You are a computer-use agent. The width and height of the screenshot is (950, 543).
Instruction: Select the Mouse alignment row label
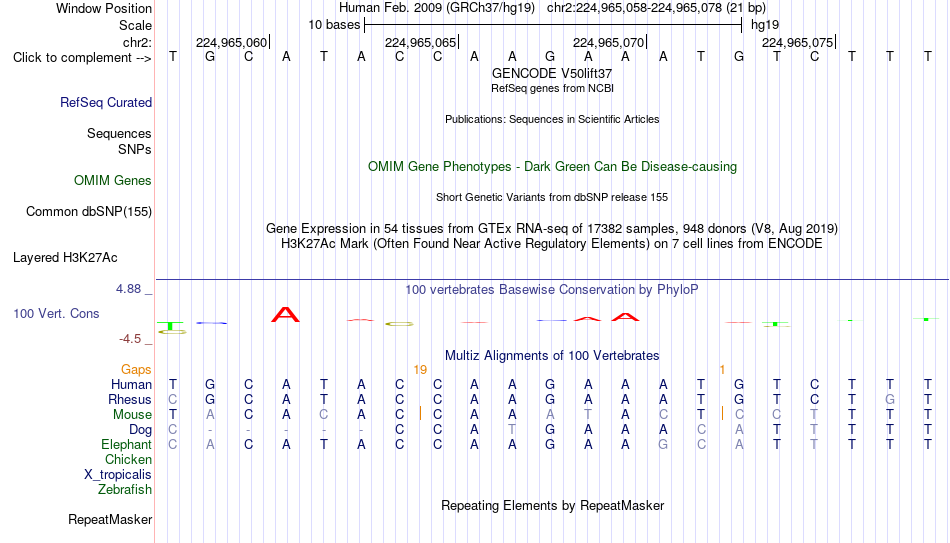click(x=132, y=415)
